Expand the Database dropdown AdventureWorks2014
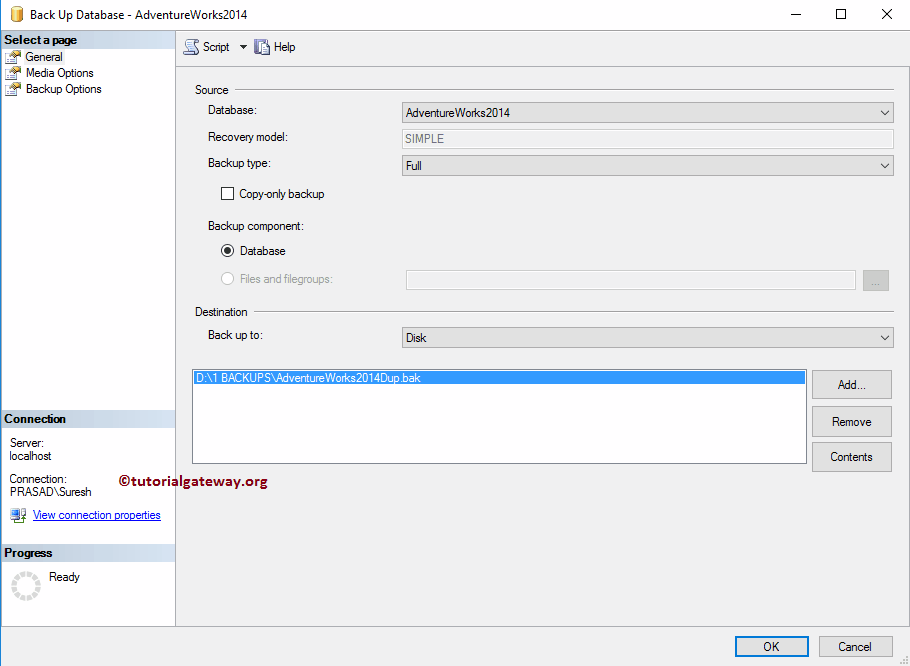 (648, 113)
